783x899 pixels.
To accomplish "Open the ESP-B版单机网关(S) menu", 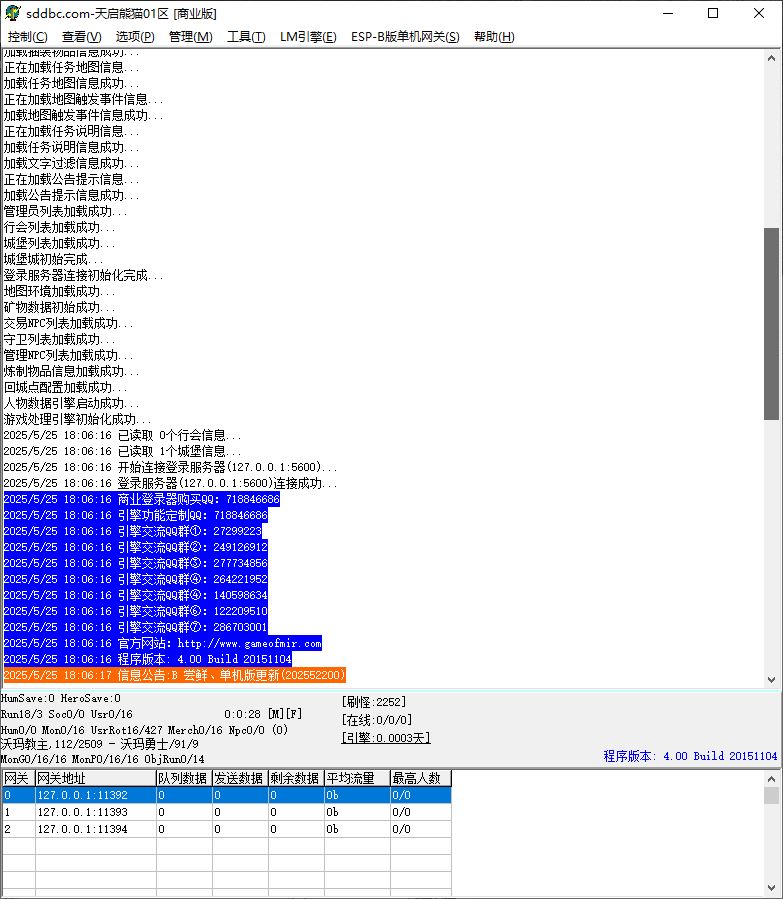I will click(405, 37).
